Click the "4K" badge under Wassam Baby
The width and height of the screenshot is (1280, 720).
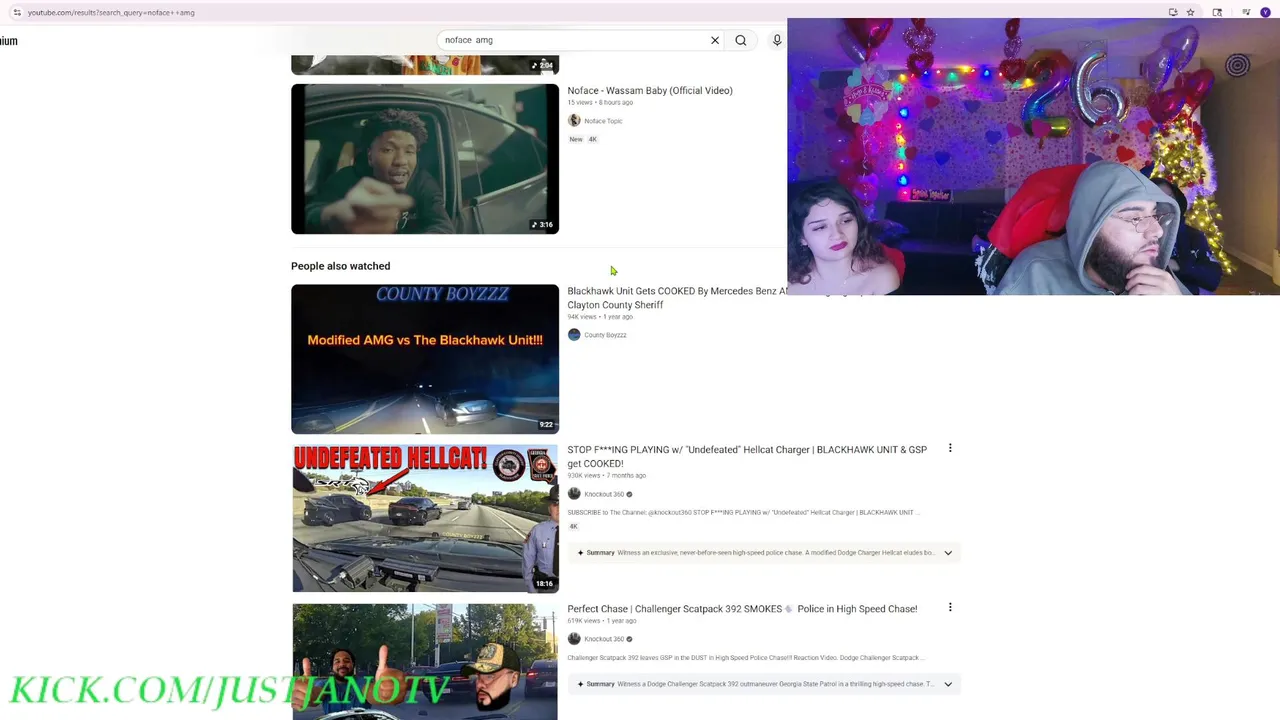592,139
